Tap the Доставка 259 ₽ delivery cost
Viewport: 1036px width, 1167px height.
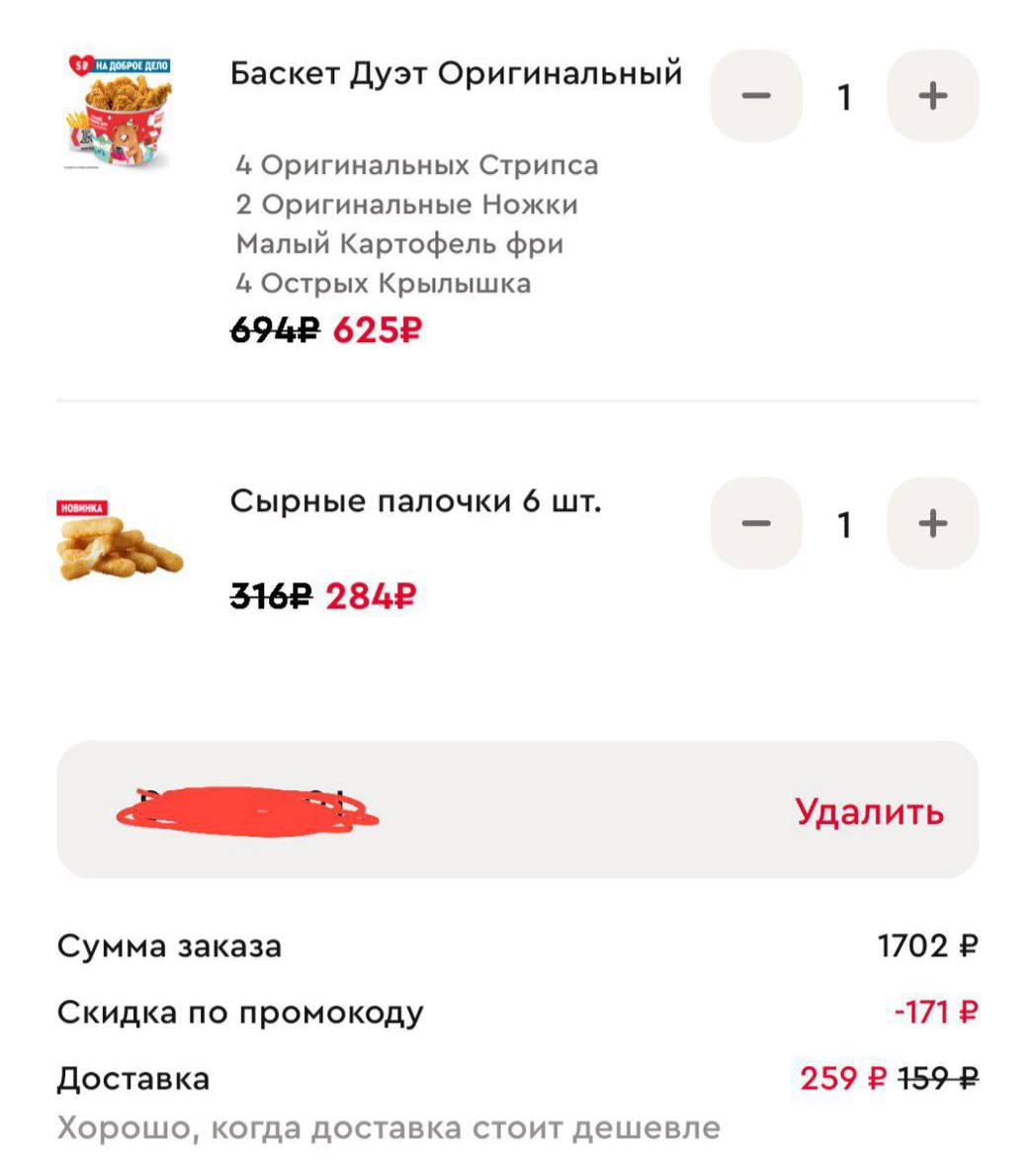[x=842, y=1078]
